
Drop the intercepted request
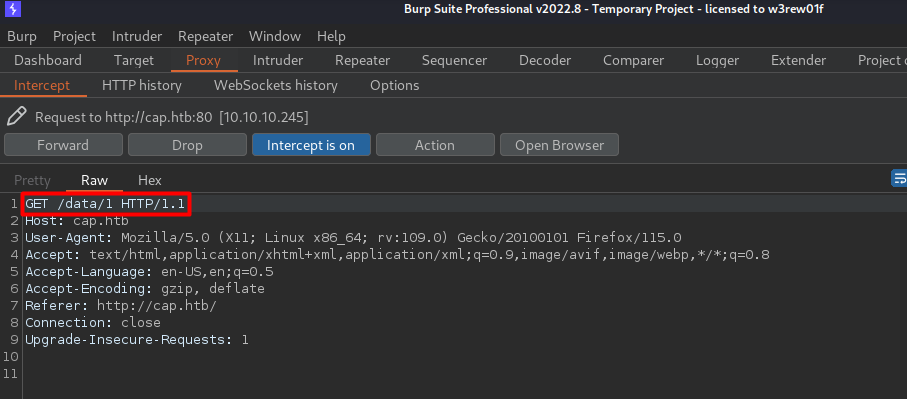click(187, 145)
